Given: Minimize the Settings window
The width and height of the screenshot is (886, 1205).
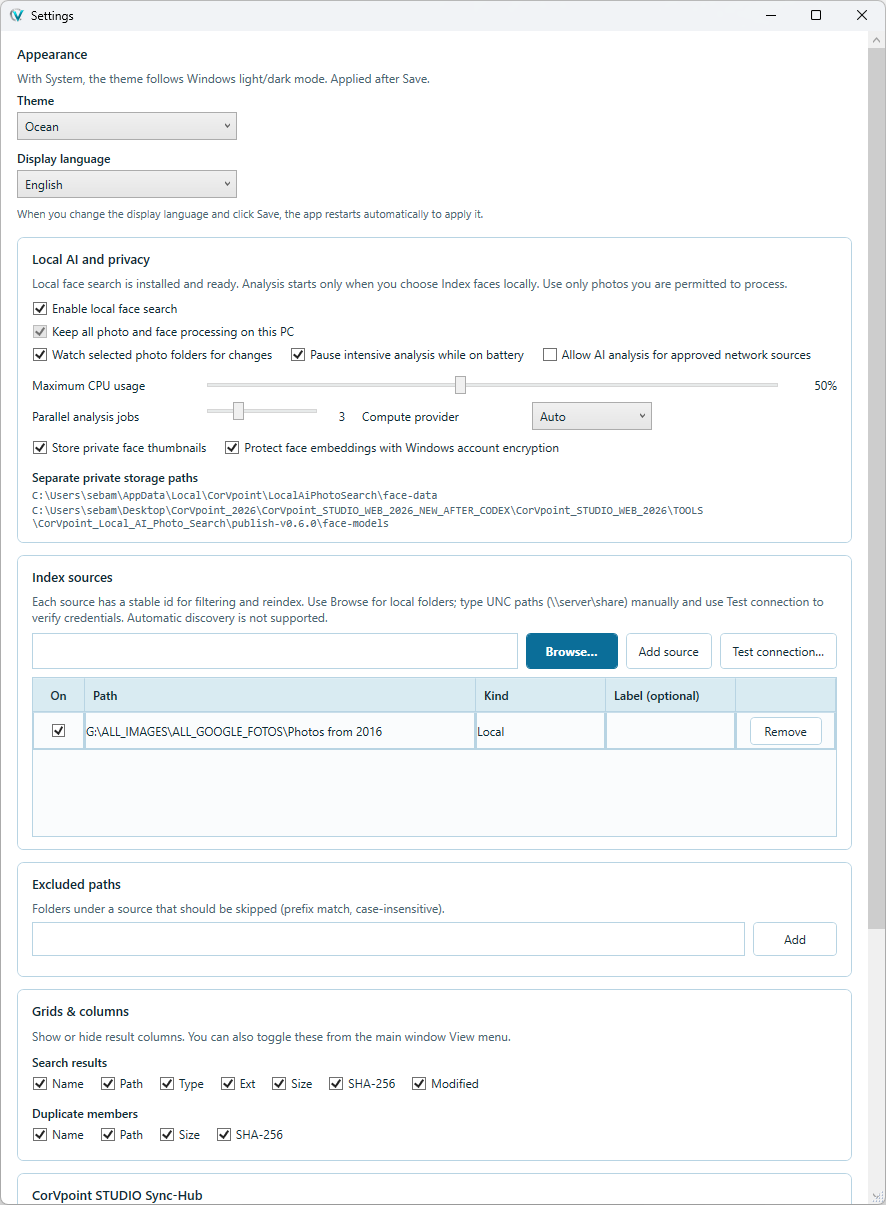Looking at the screenshot, I should [771, 15].
